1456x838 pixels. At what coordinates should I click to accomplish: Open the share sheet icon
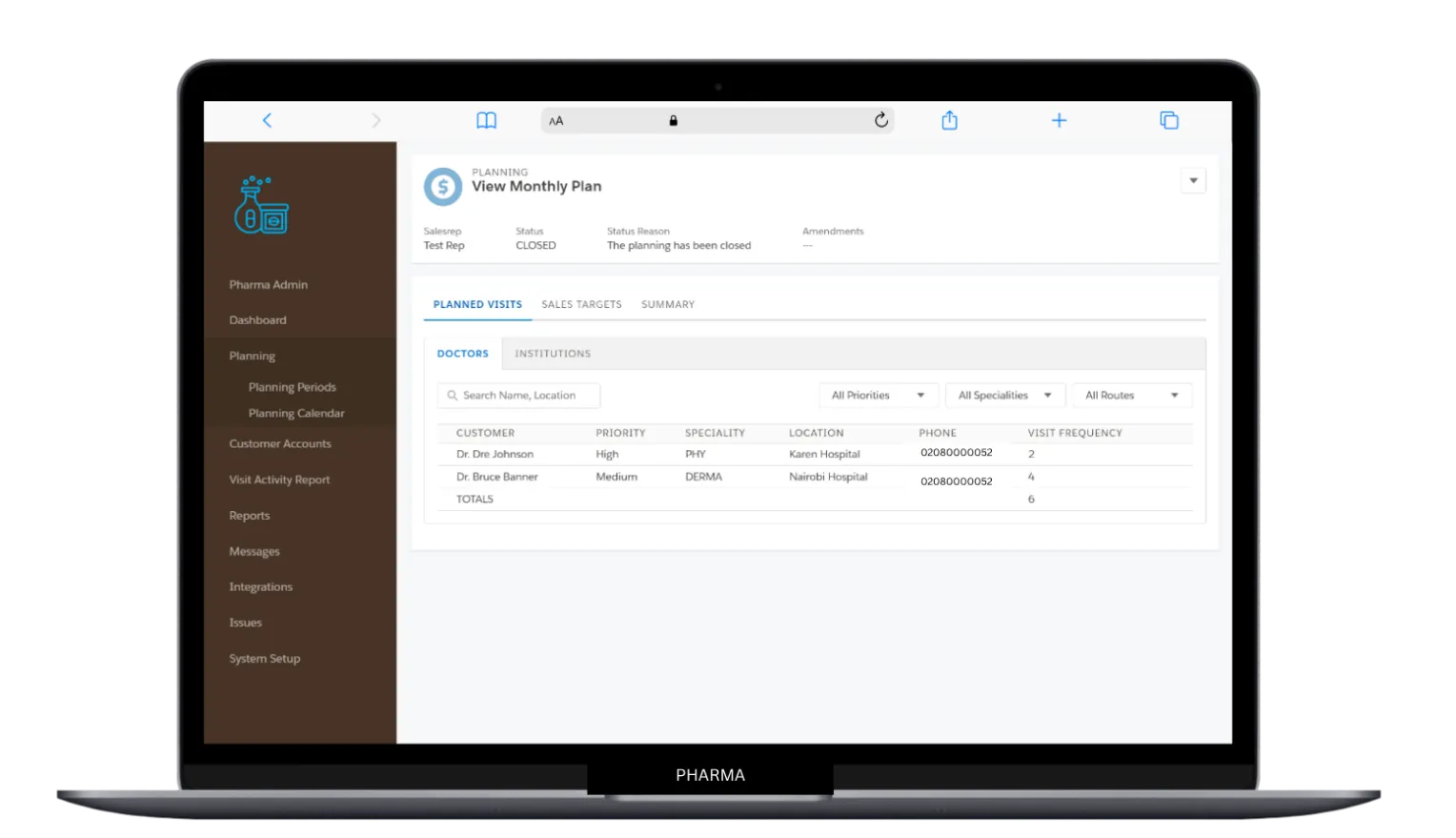(x=949, y=120)
